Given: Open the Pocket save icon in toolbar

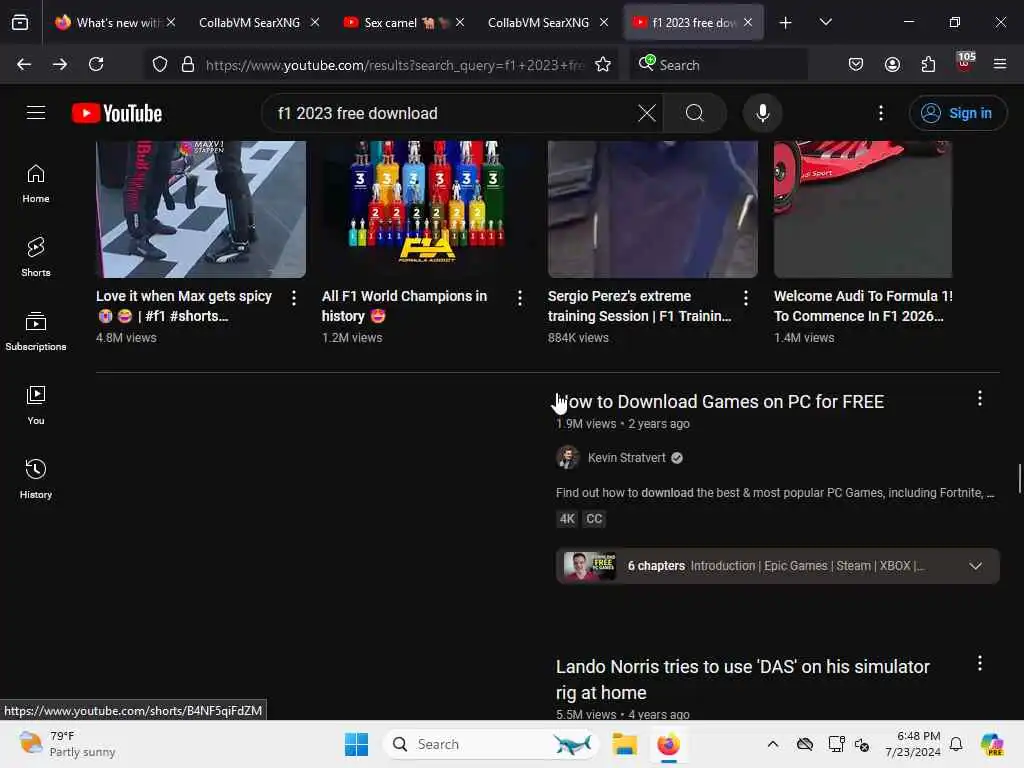Looking at the screenshot, I should [856, 64].
